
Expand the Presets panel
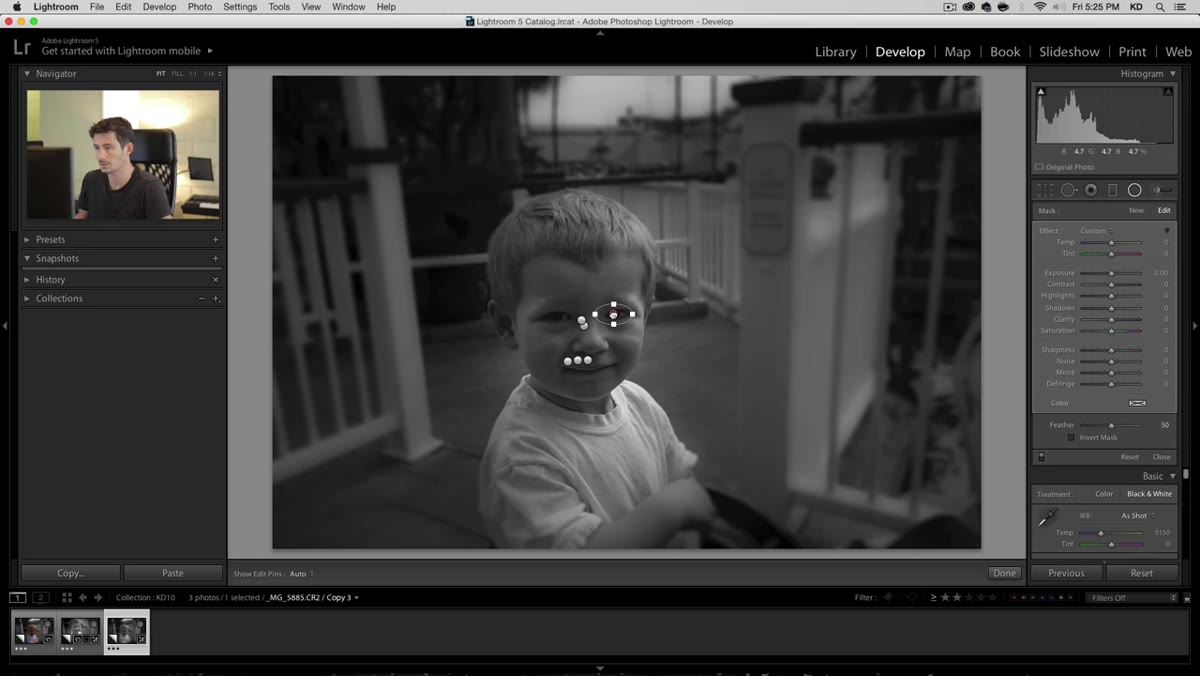[27, 240]
